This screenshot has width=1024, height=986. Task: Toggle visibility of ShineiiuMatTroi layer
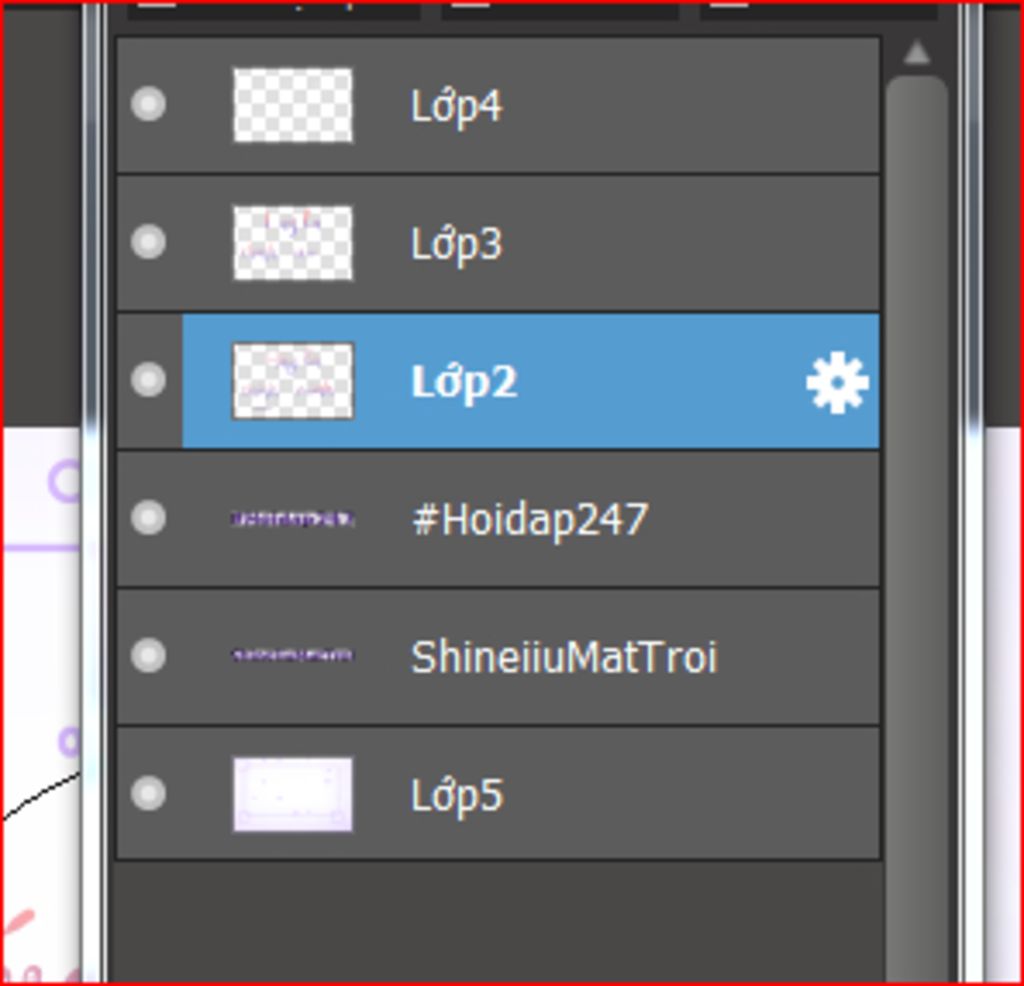[x=148, y=655]
